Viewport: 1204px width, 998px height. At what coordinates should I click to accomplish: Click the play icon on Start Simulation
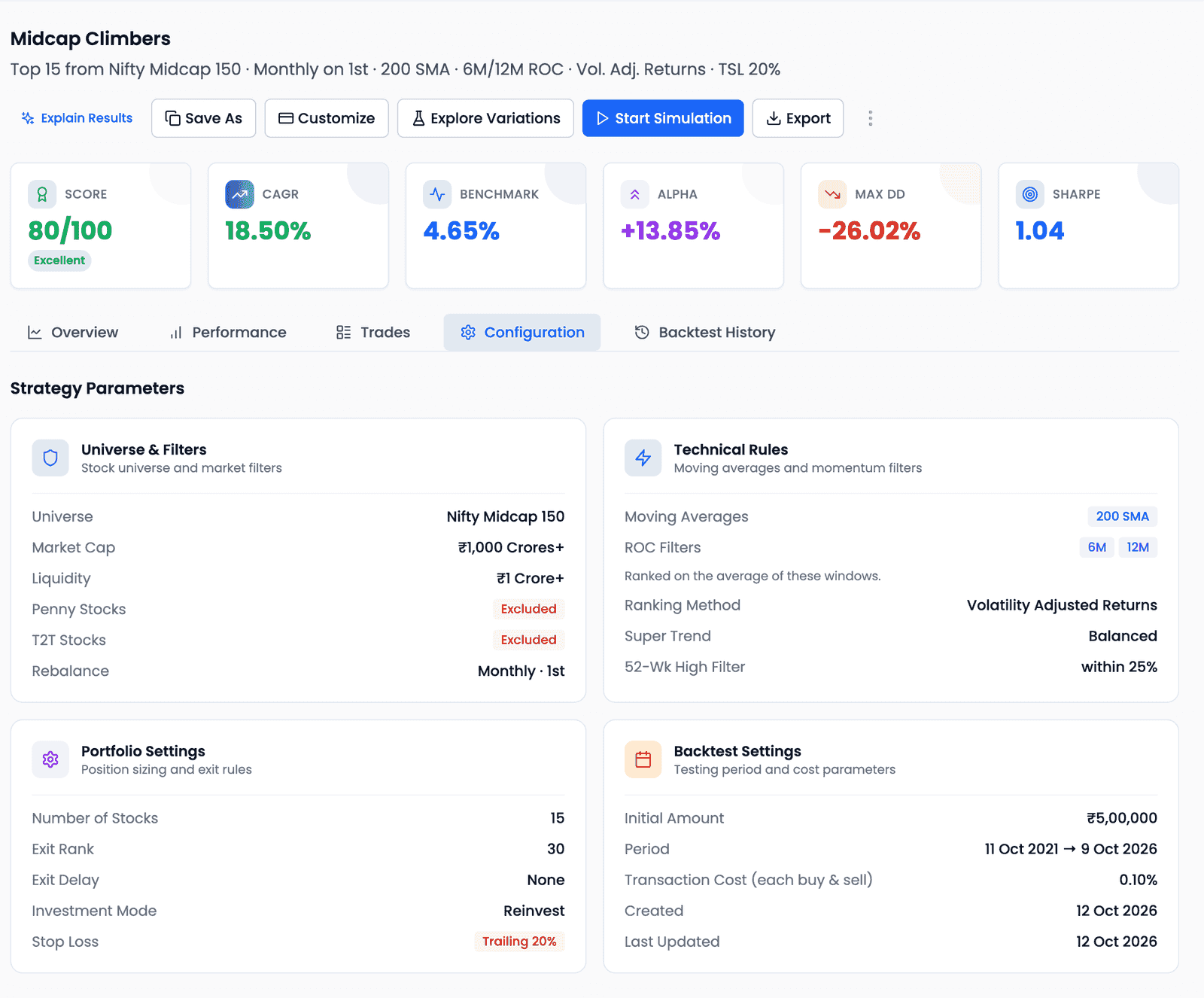coord(603,118)
